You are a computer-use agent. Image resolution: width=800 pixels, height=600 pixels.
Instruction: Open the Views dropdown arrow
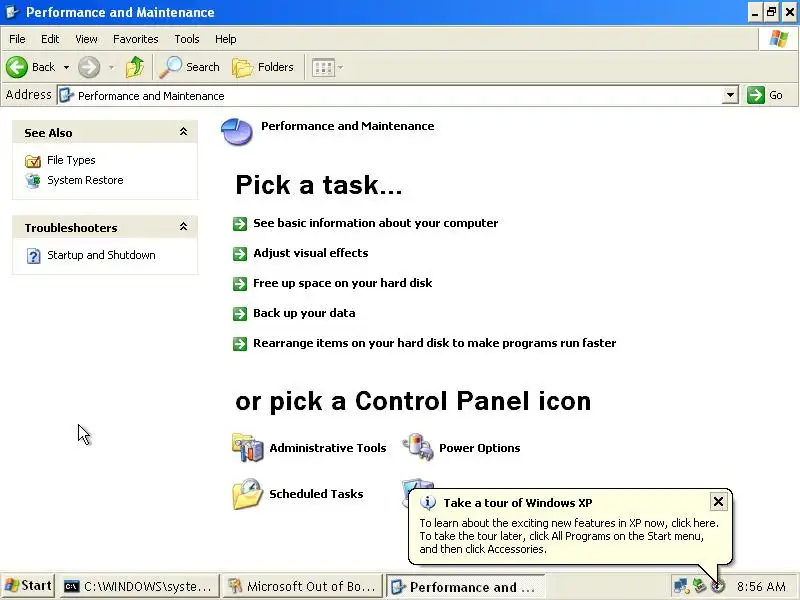[340, 67]
